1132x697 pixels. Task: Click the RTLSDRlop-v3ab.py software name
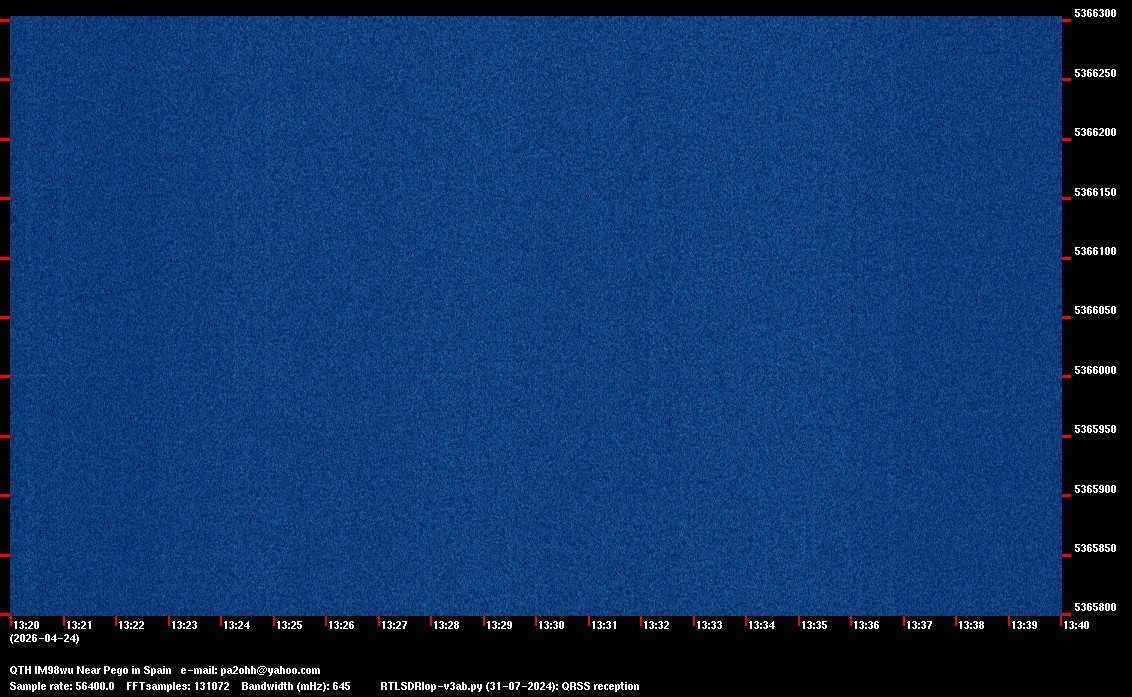coord(432,686)
